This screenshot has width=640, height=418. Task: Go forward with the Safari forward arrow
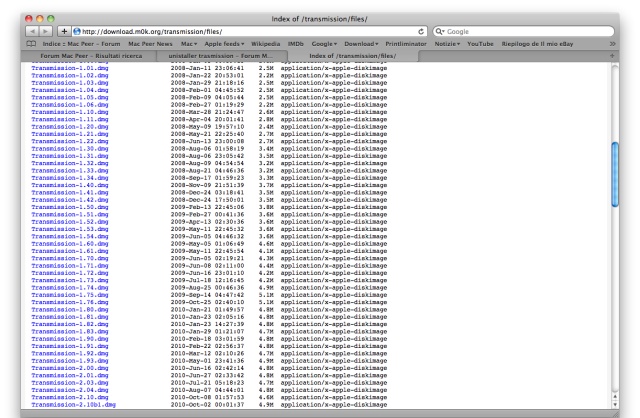(46, 31)
